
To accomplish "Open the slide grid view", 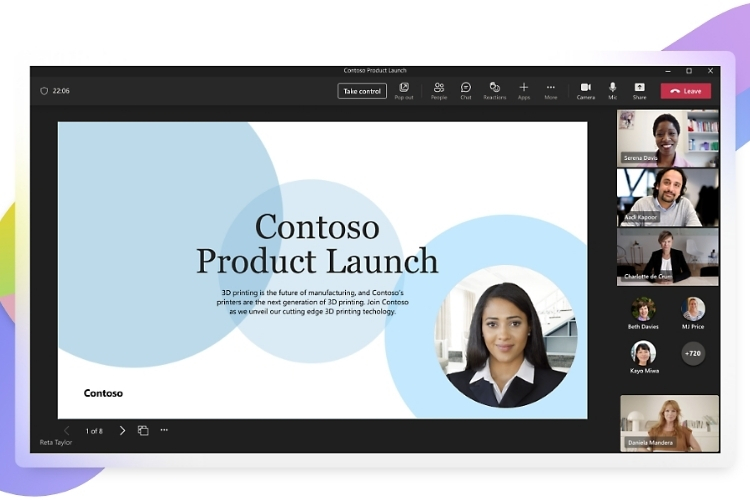I will click(143, 431).
